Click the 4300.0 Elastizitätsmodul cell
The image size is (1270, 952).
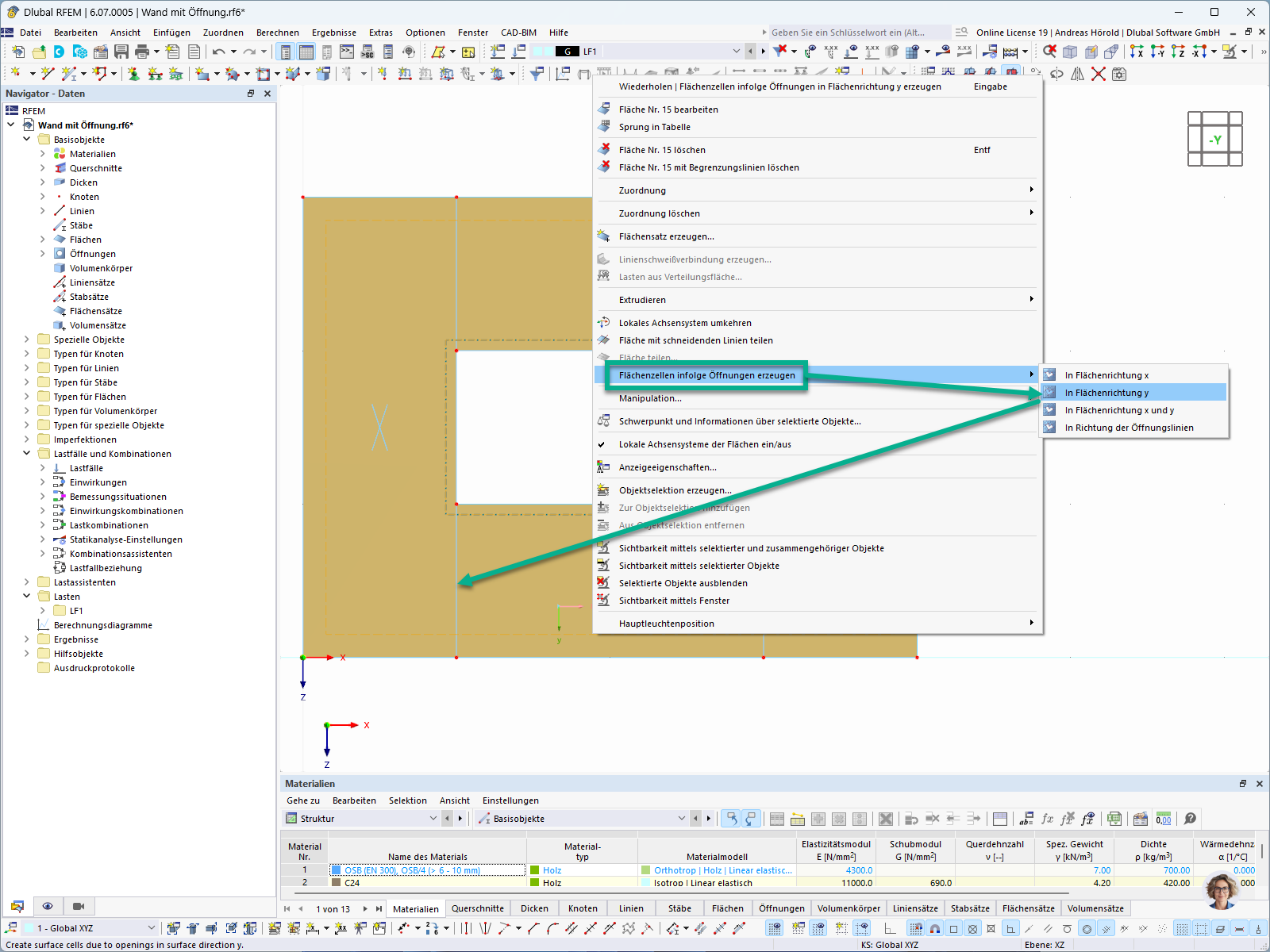pos(836,870)
